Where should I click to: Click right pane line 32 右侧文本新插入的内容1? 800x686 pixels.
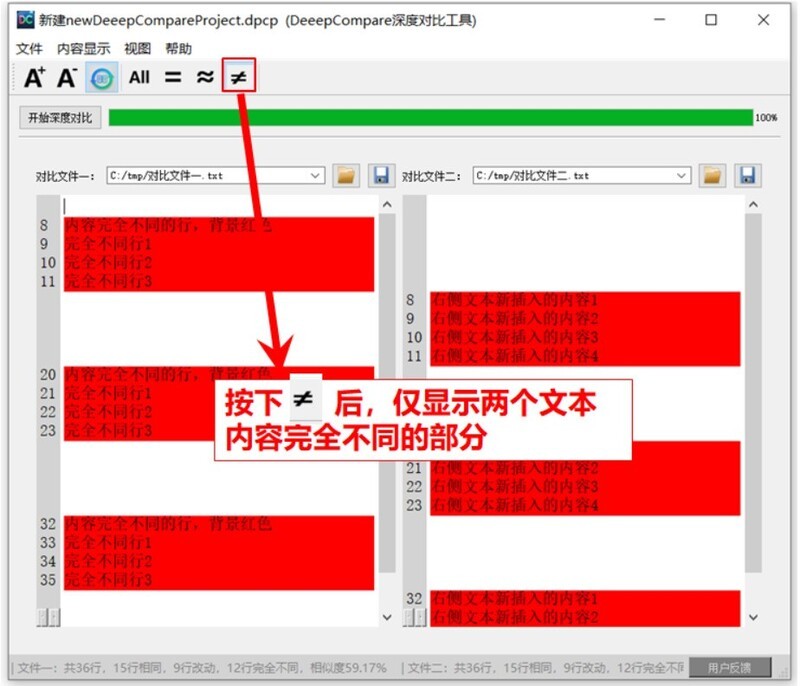(514, 598)
